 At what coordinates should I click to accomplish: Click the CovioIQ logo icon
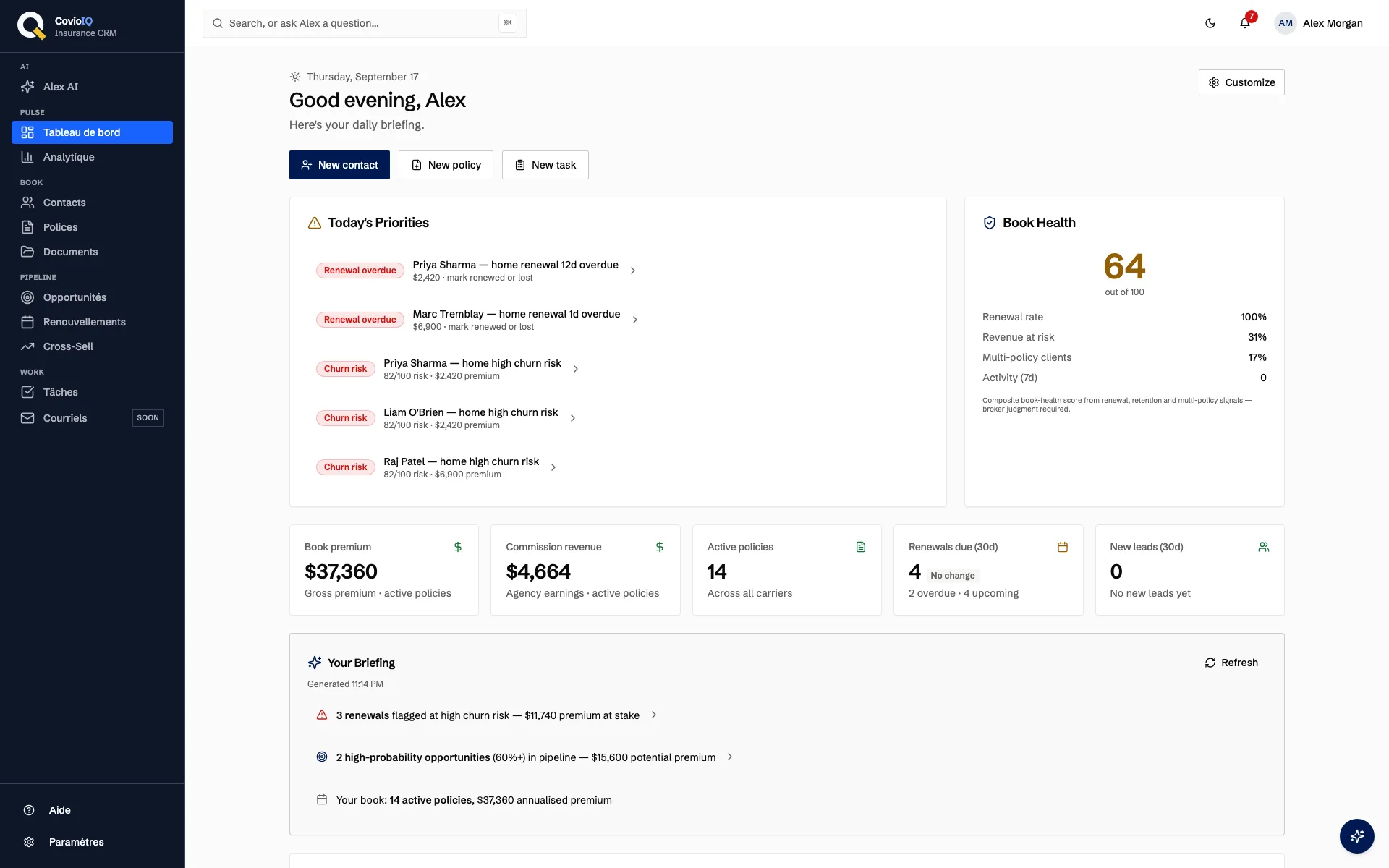[31, 26]
